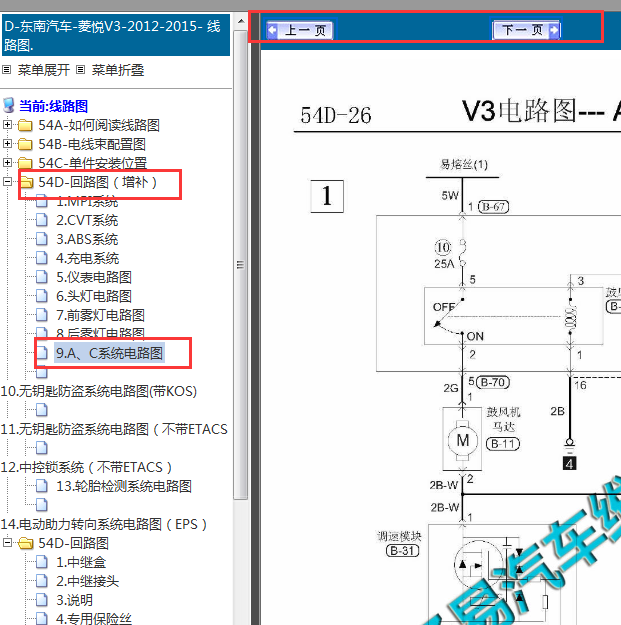Click page icon beside 7.前雾灯电路图
Viewport: 621px width, 625px height.
42,315
